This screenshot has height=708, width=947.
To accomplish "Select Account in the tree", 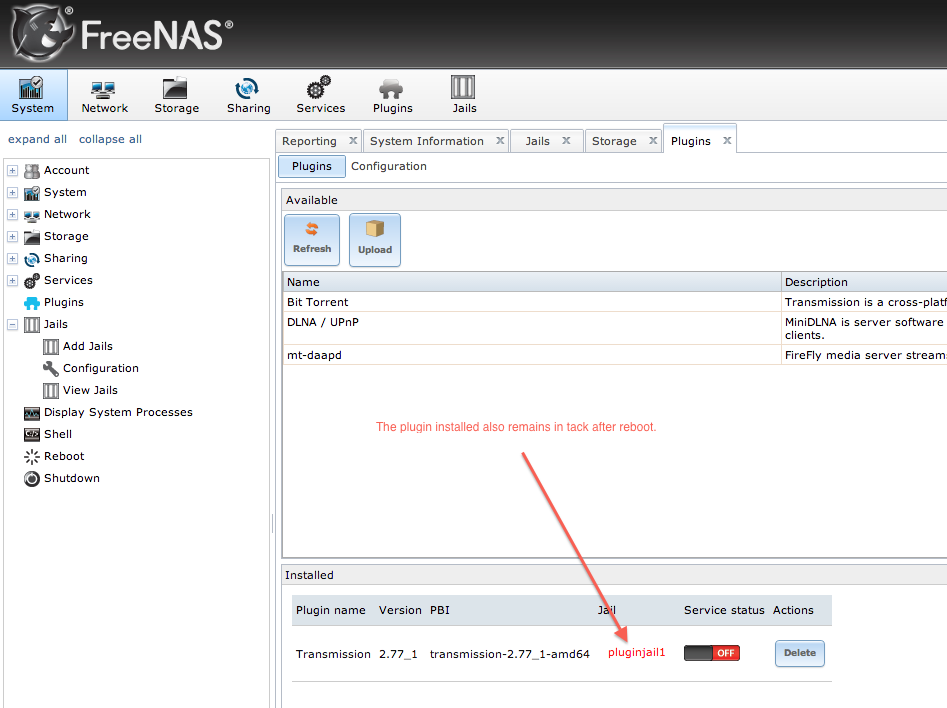I will [66, 170].
